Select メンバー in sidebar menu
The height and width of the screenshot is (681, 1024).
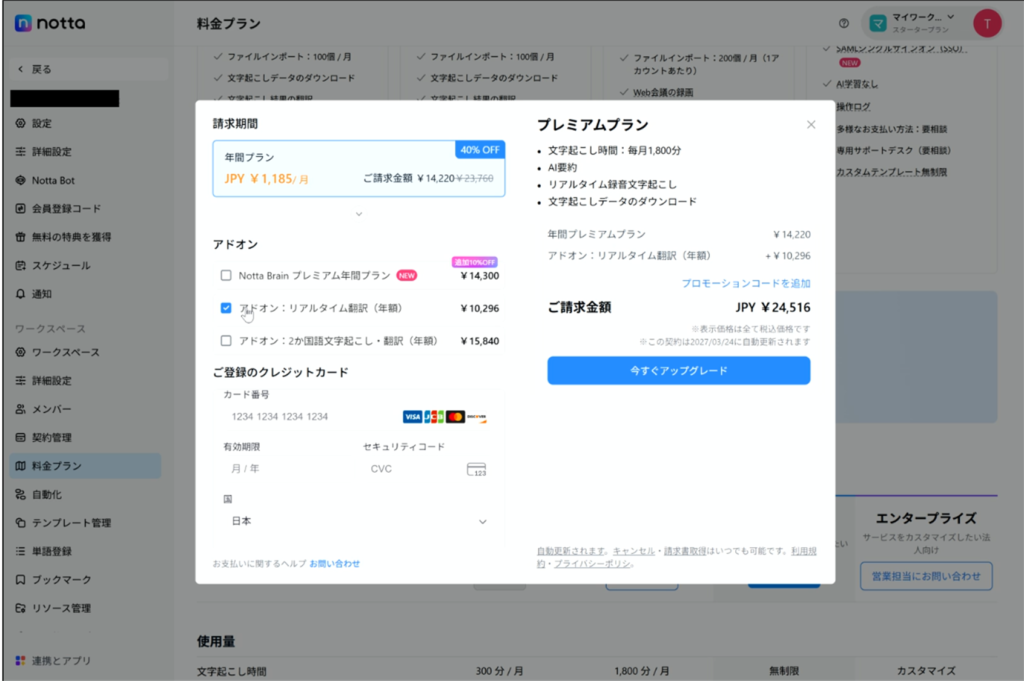click(51, 409)
